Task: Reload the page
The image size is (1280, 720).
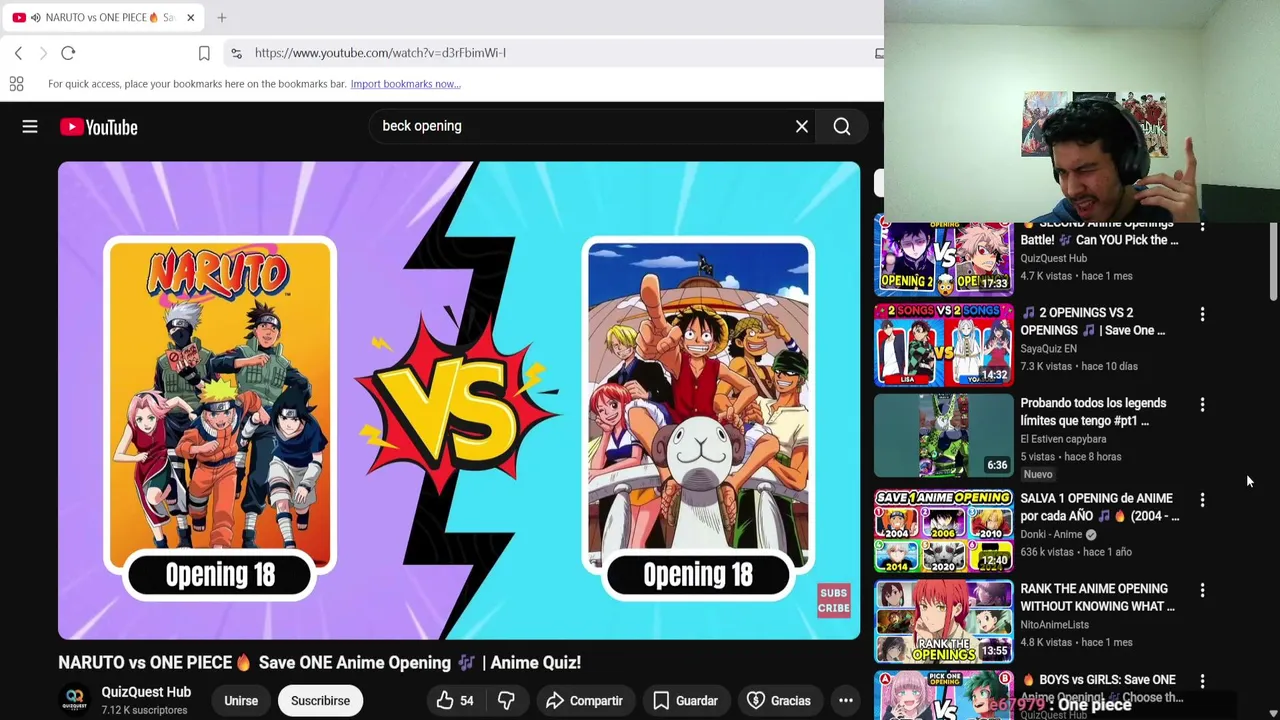Action: (68, 53)
